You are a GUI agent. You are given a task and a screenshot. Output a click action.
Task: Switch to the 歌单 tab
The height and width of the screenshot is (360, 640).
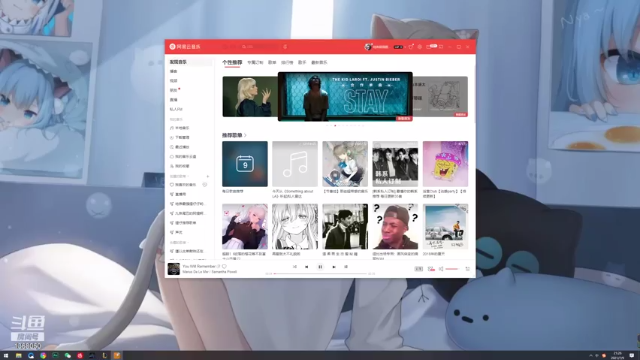click(x=272, y=62)
